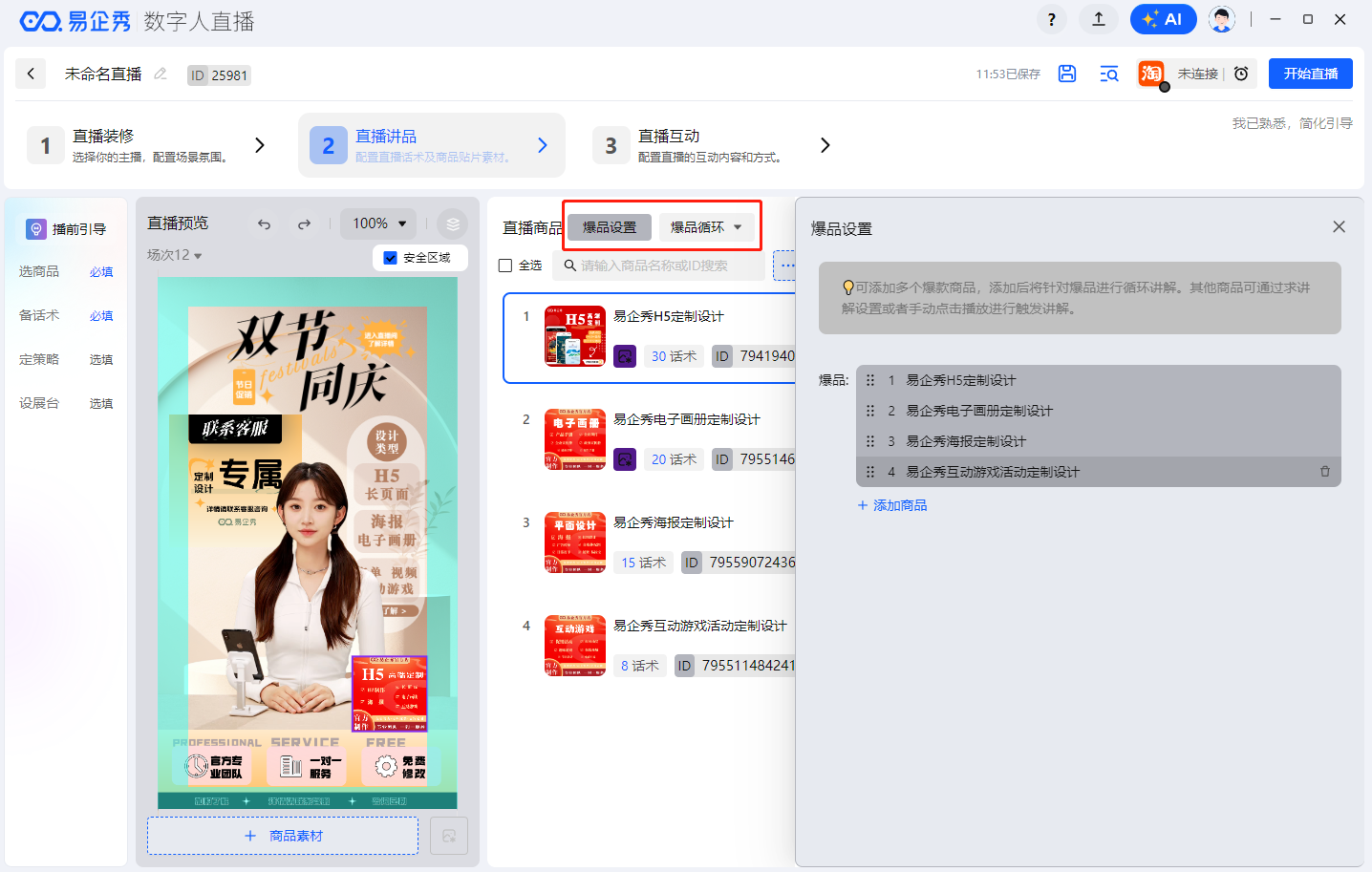Switch to step 3 直播互动
This screenshot has height=872, width=1372.
[715, 145]
